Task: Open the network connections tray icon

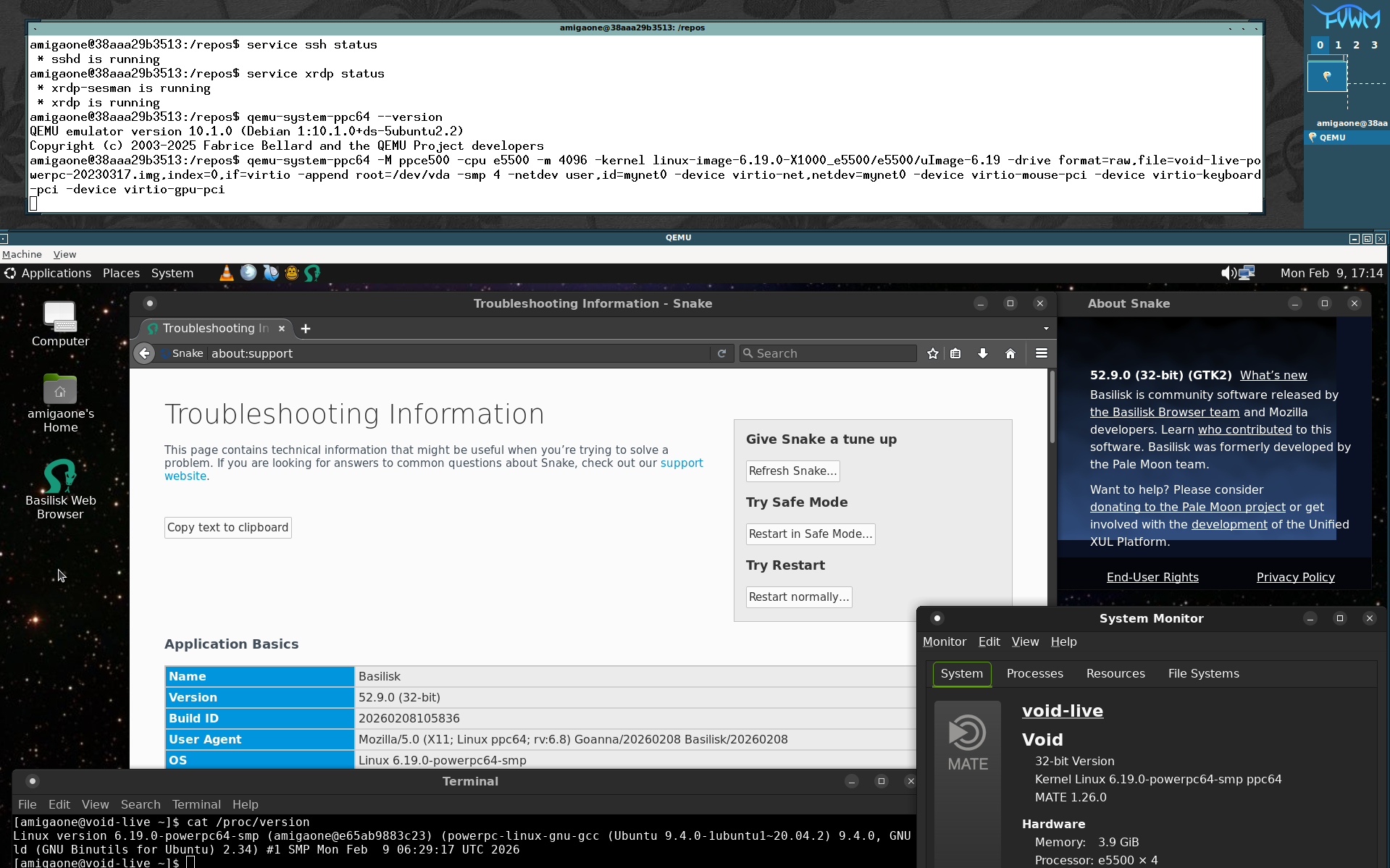Action: (1247, 273)
